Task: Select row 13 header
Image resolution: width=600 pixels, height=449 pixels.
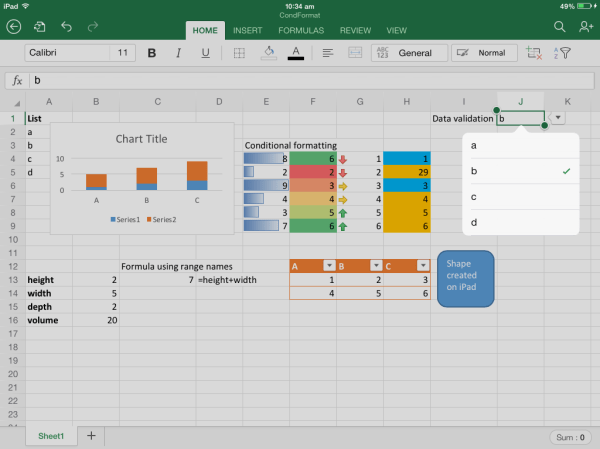Action: coord(13,280)
